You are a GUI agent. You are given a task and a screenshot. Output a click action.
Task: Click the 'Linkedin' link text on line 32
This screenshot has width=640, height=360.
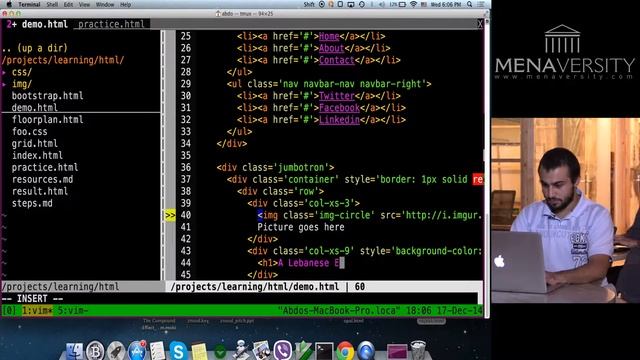click(x=339, y=120)
